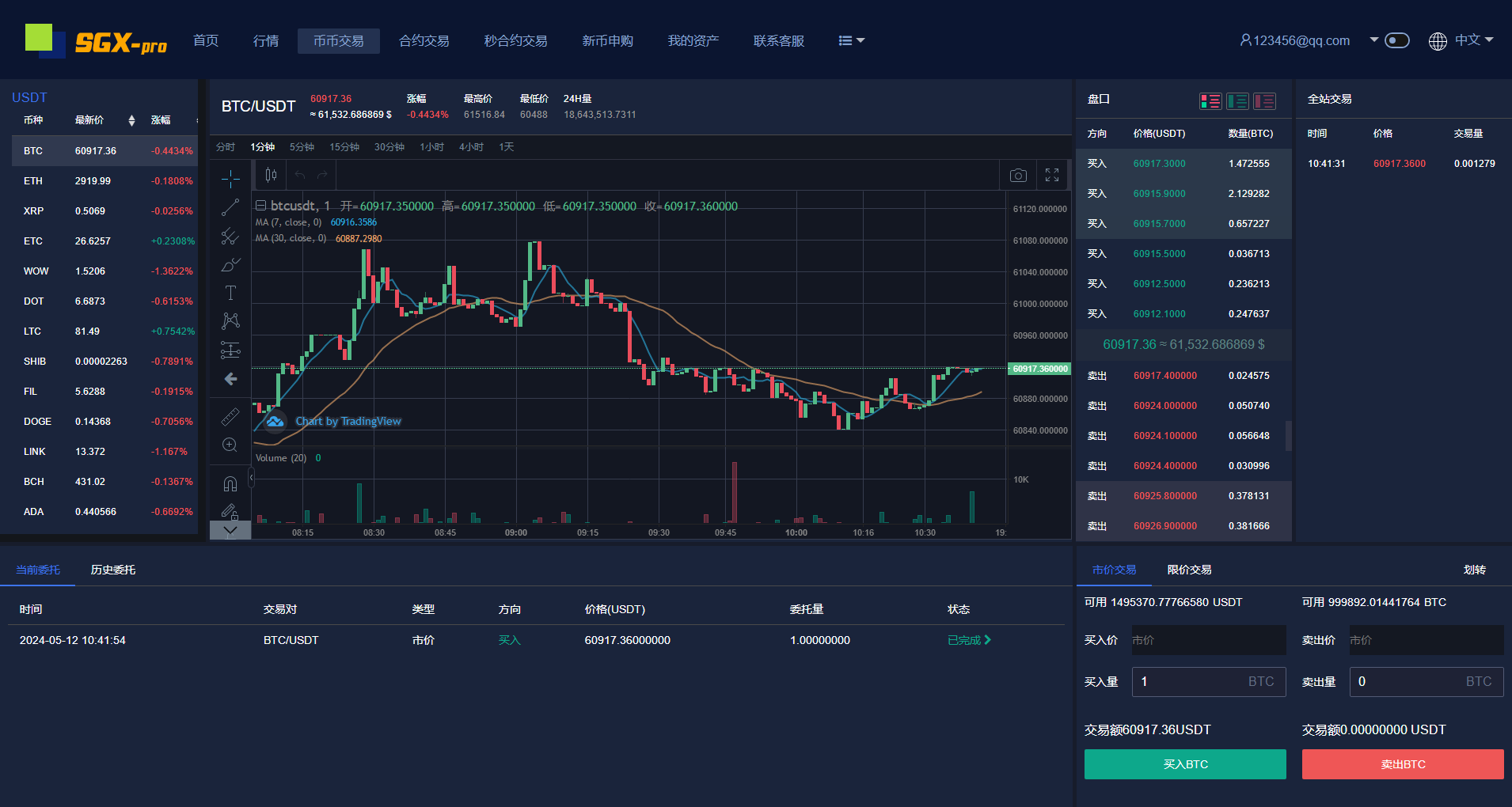Screen dimensions: 1512x807
Task: Select the crosshair cursor tool
Action: coord(230,179)
